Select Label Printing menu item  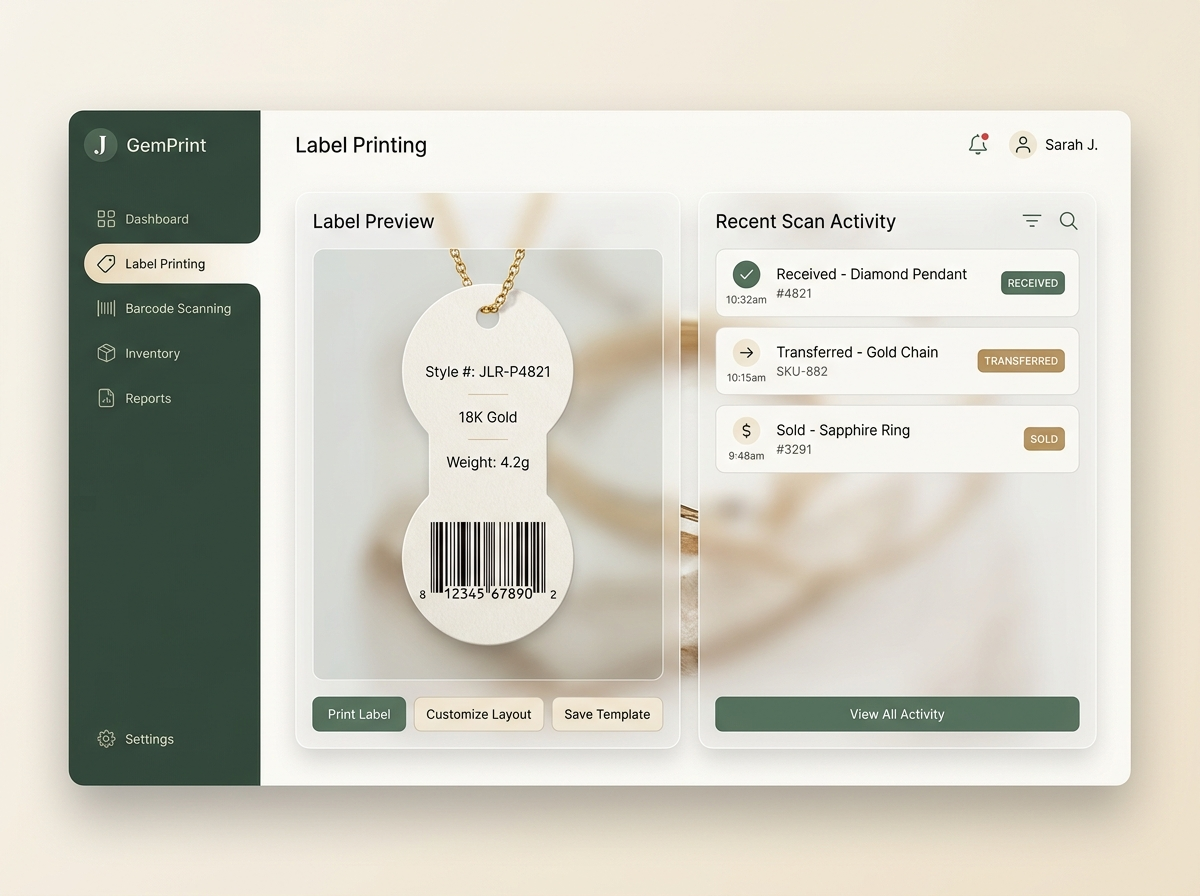point(172,264)
